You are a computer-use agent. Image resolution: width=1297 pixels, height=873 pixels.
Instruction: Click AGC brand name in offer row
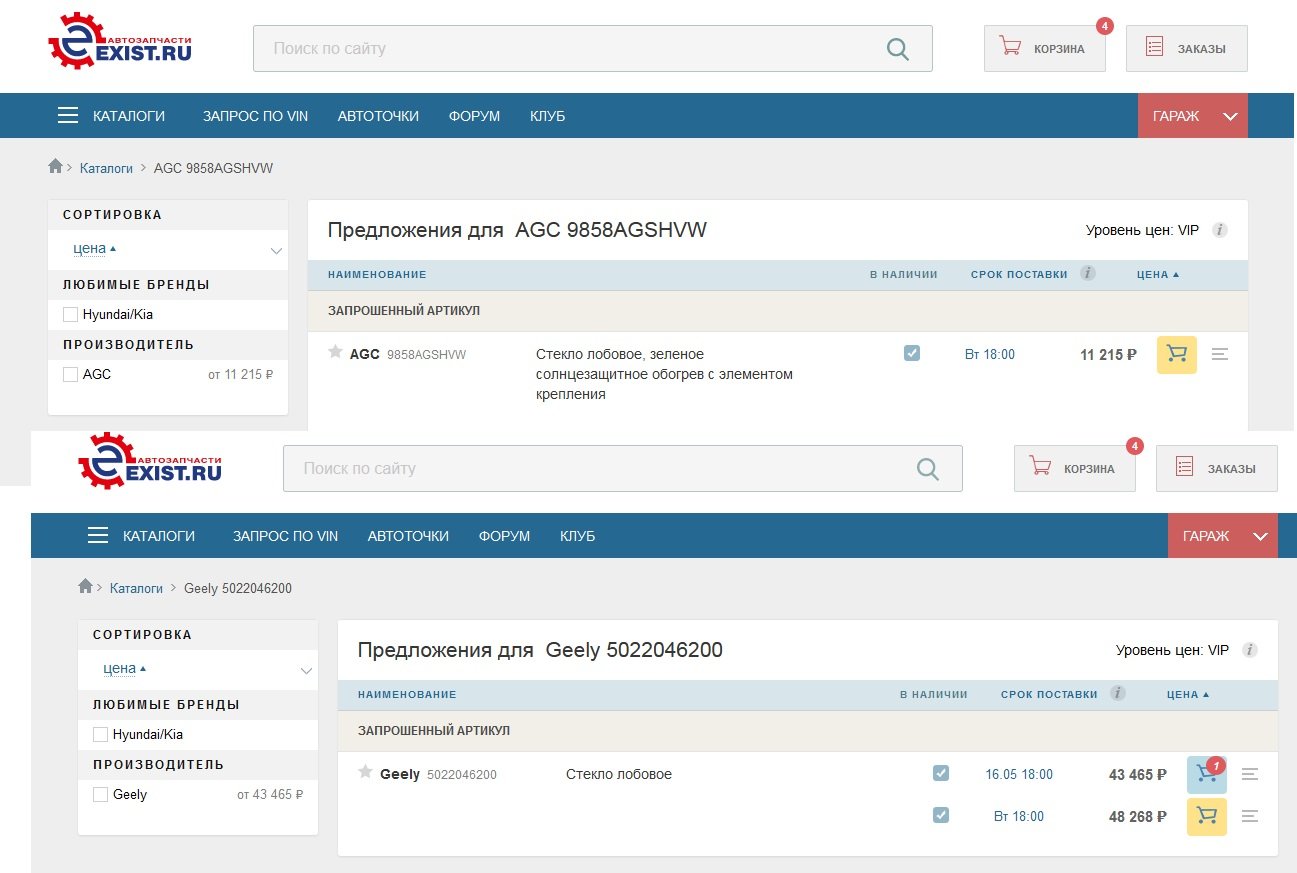365,354
